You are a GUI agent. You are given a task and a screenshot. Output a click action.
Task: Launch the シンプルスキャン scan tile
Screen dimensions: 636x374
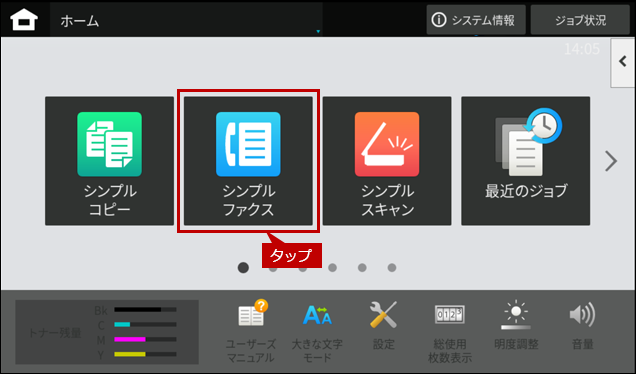click(x=387, y=161)
